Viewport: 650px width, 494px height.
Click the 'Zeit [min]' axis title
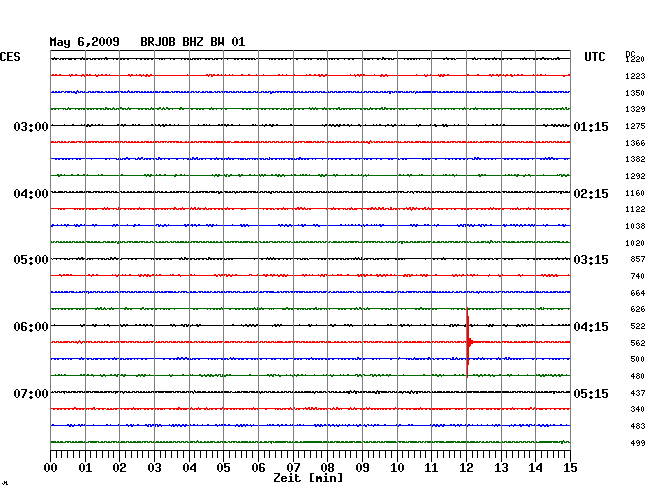click(x=308, y=478)
